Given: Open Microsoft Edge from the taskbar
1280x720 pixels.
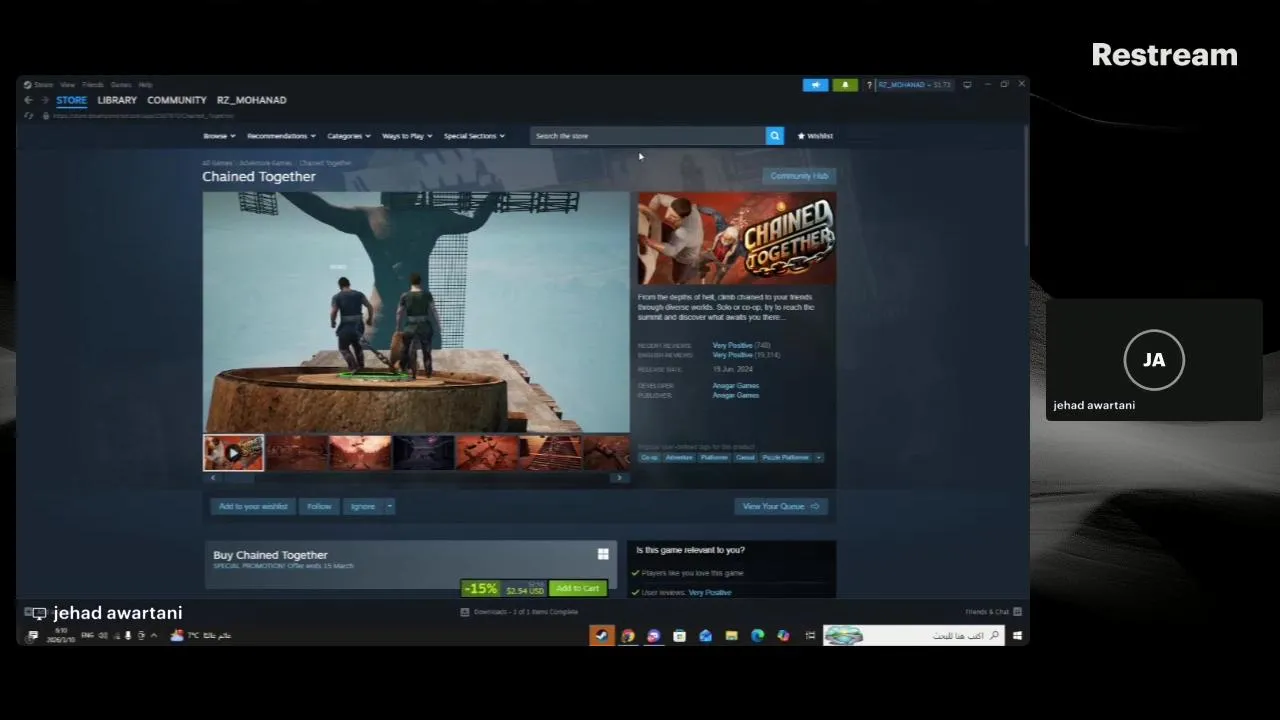Looking at the screenshot, I should tap(757, 636).
